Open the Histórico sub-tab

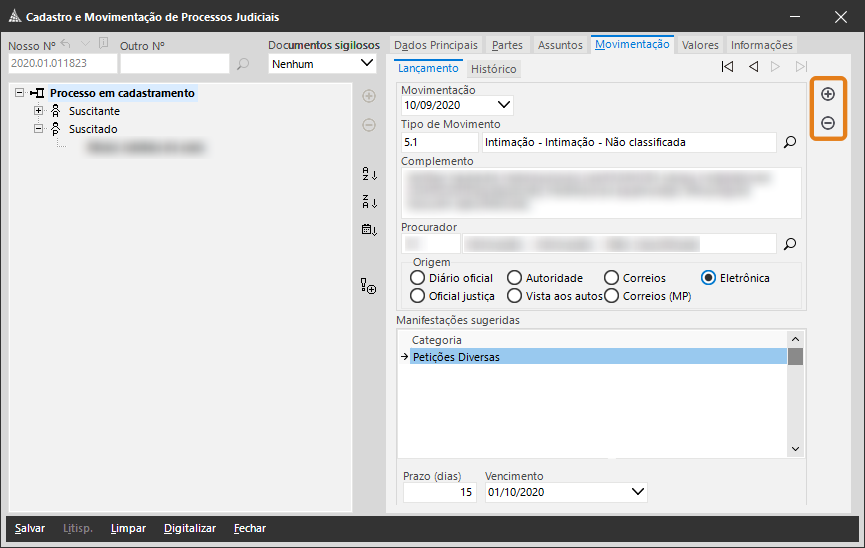coord(493,70)
